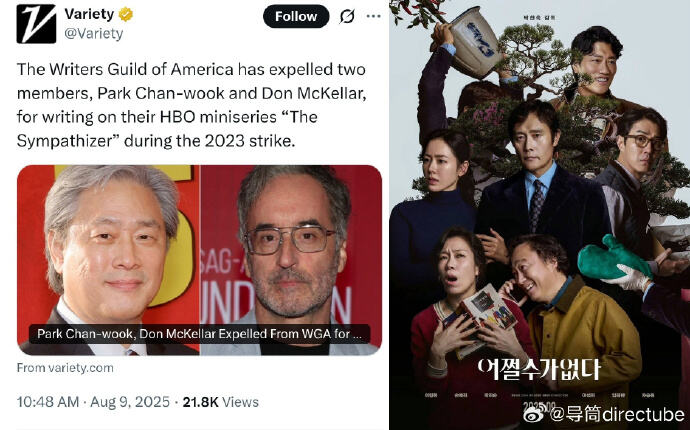The width and height of the screenshot is (690, 430).
Task: Click the tweet text about Writers Guild
Action: pyautogui.click(x=191, y=105)
